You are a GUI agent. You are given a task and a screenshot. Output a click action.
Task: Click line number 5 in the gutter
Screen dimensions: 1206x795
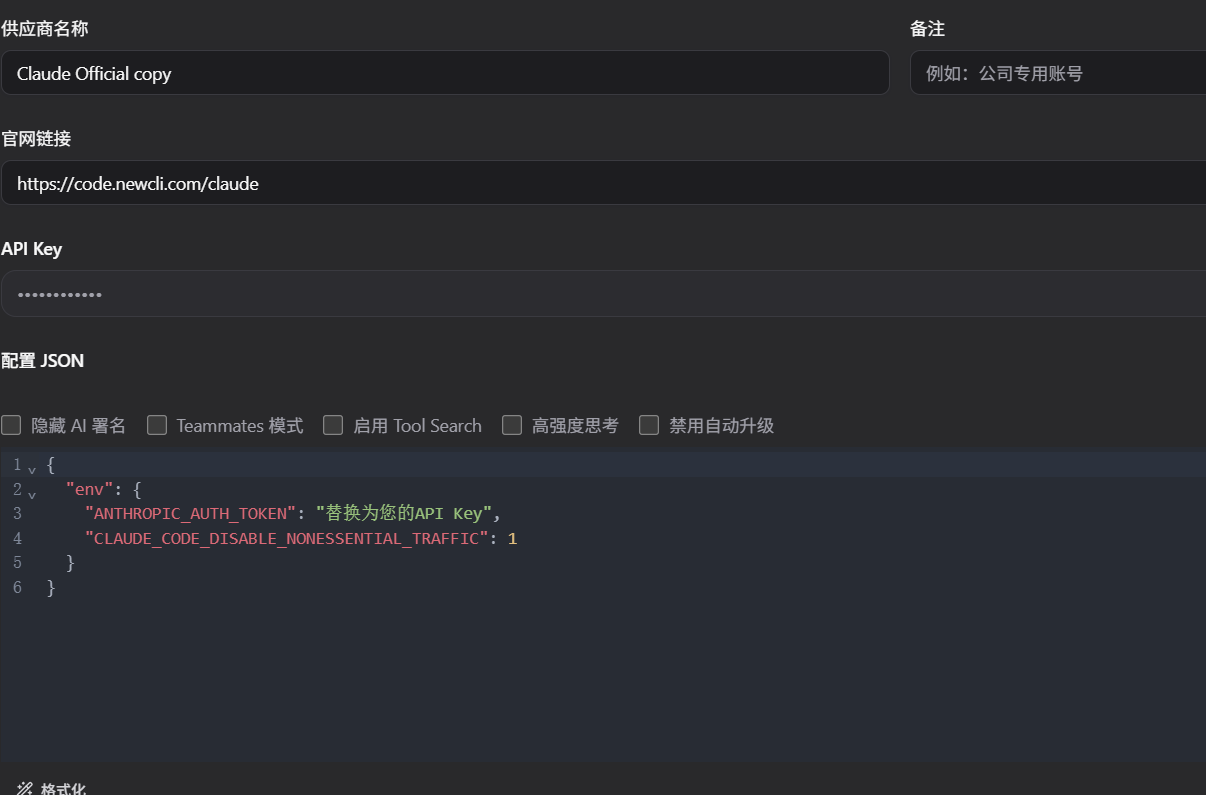click(x=17, y=563)
